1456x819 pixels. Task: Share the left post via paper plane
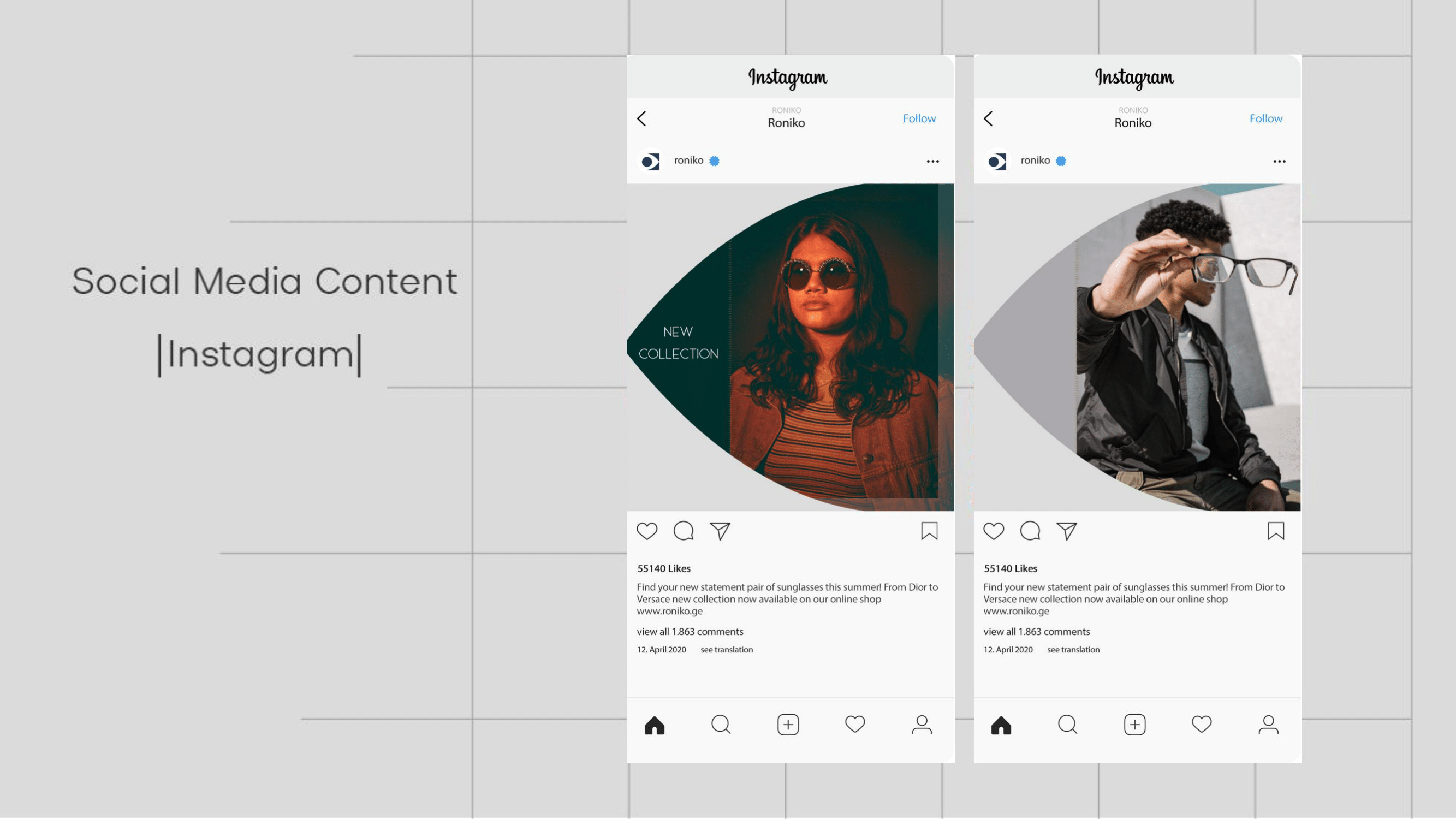(x=720, y=531)
